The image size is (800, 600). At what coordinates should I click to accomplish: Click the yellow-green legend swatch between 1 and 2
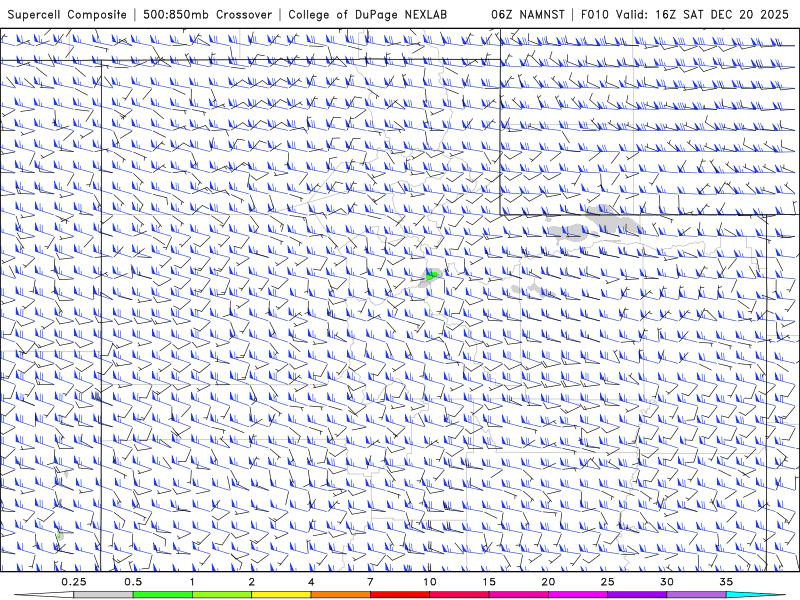point(222,595)
